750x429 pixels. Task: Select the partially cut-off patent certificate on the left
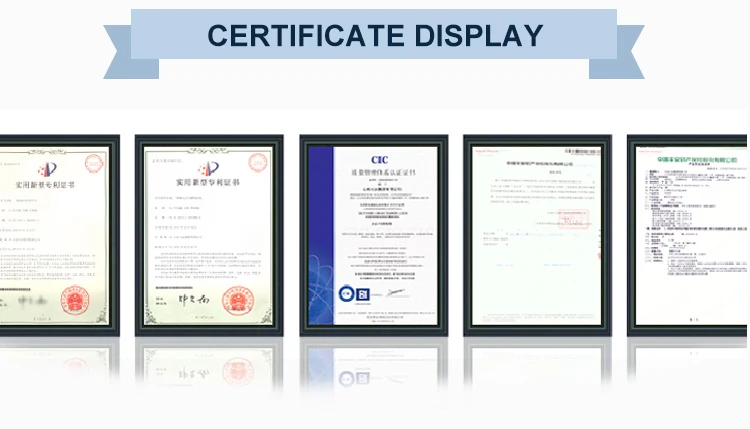pyautogui.click(x=59, y=235)
